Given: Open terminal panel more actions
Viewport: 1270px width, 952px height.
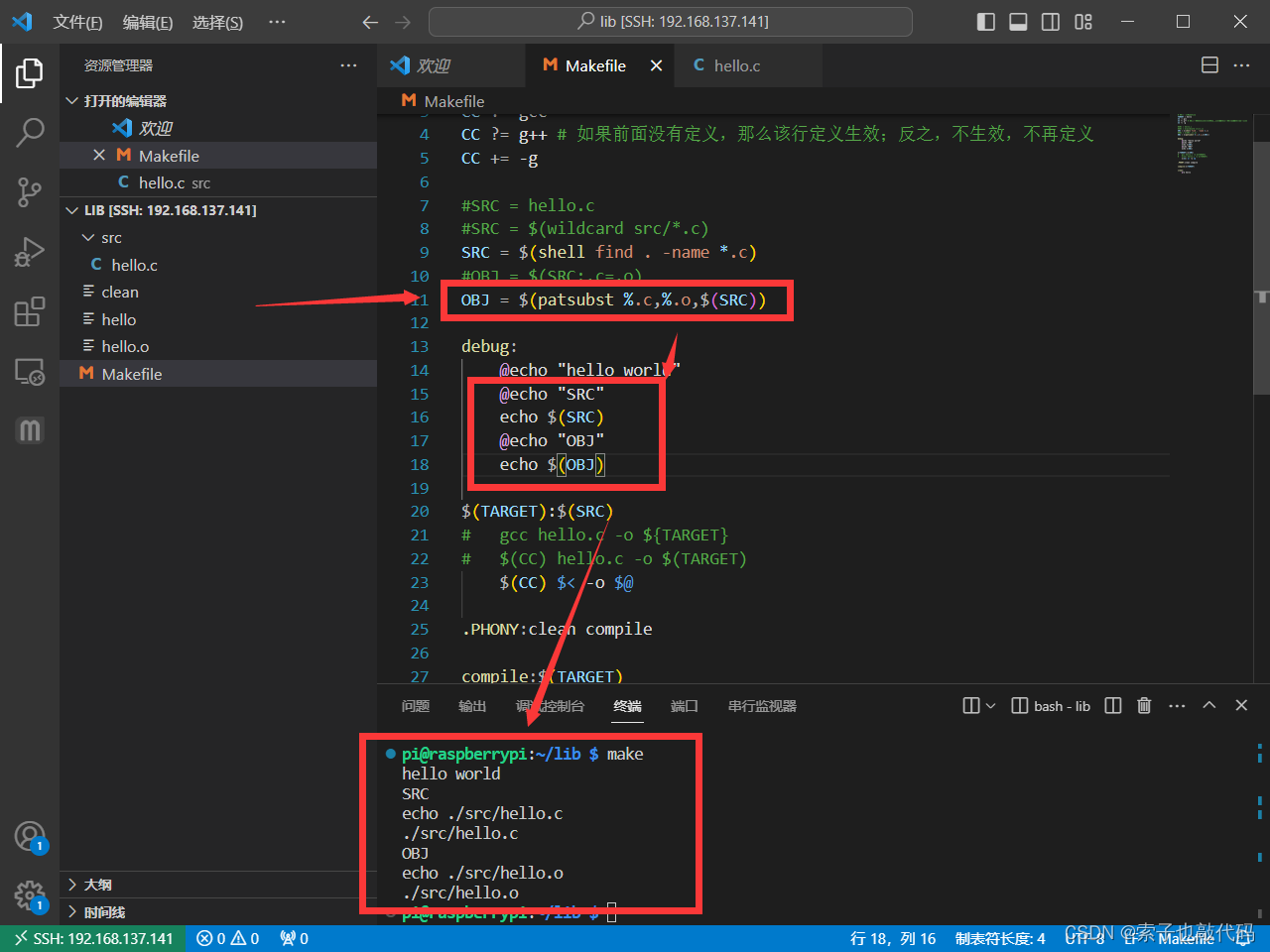Looking at the screenshot, I should pos(1177,705).
